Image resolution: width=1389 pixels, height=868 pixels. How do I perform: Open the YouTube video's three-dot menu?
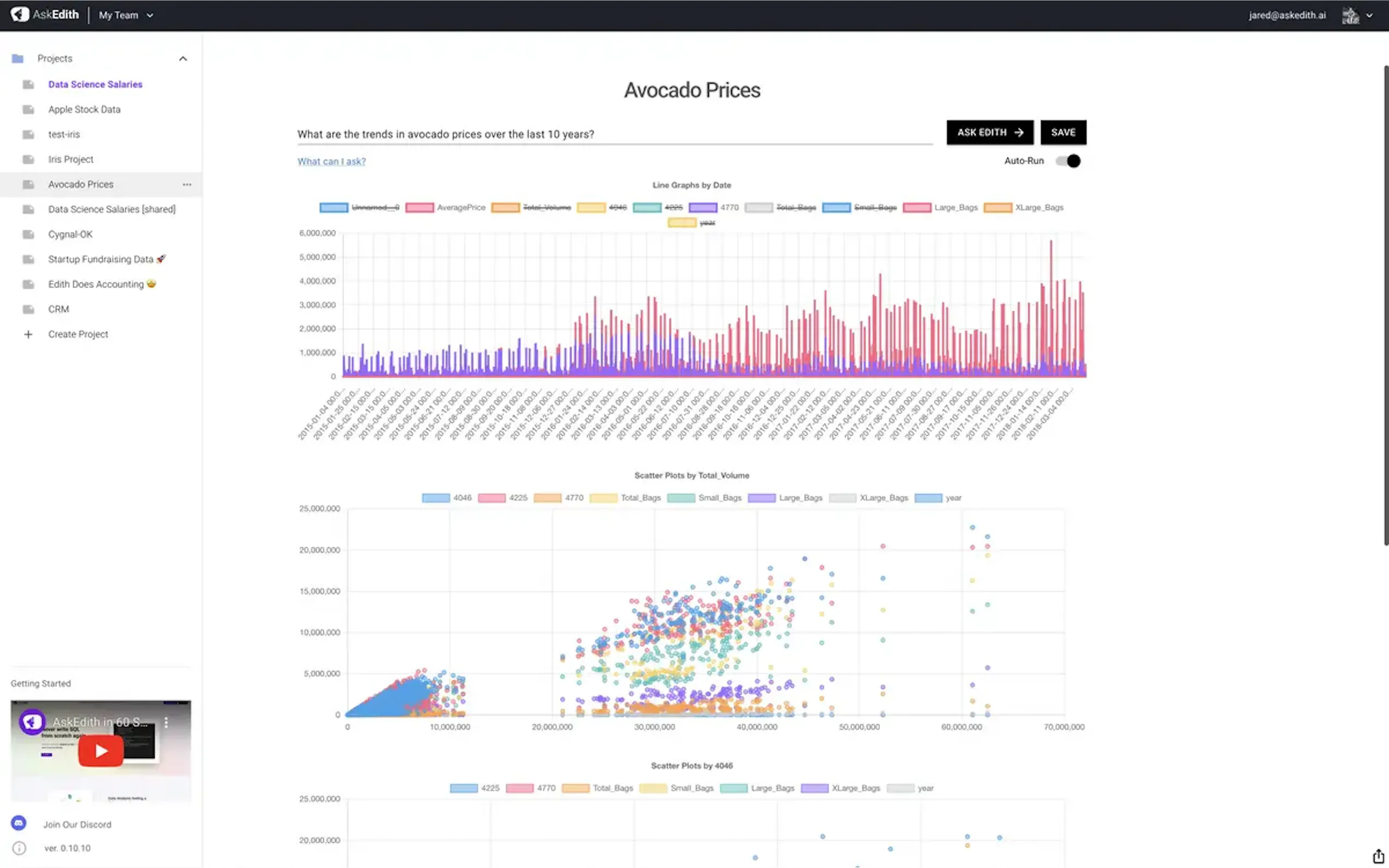click(166, 722)
